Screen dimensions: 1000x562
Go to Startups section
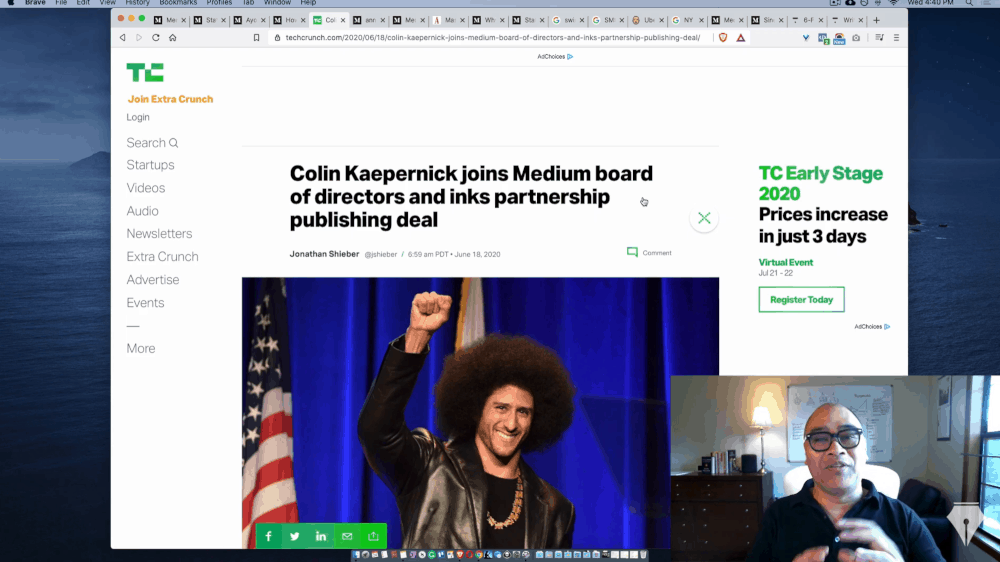pos(151,165)
